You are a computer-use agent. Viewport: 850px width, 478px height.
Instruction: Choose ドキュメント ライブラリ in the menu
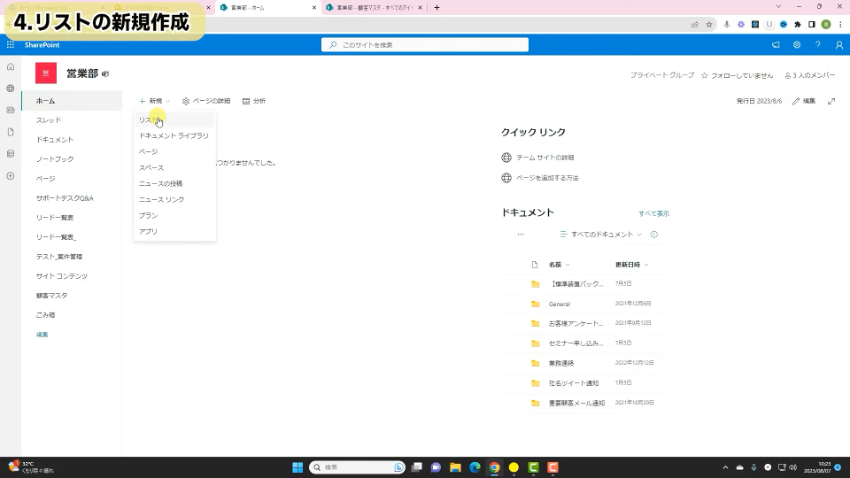173,135
